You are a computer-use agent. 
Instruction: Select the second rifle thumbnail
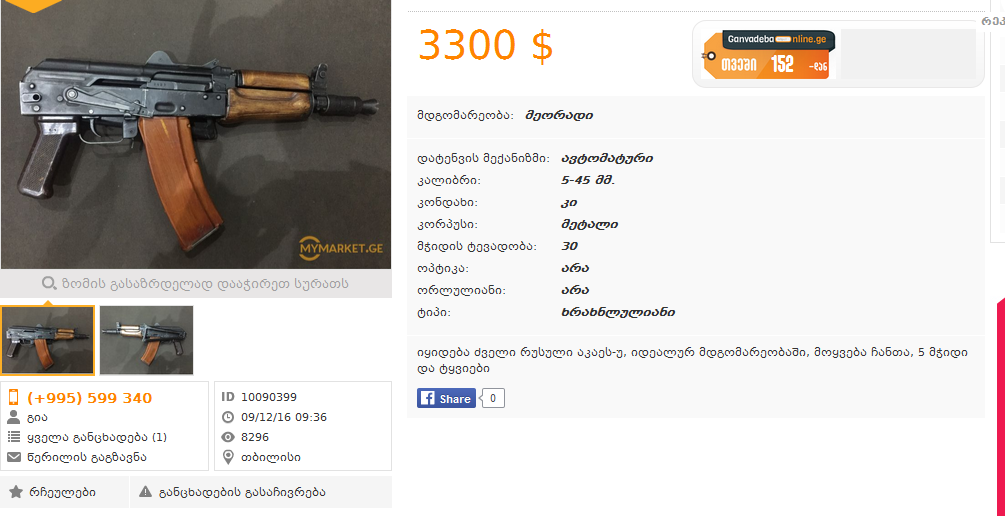point(146,340)
